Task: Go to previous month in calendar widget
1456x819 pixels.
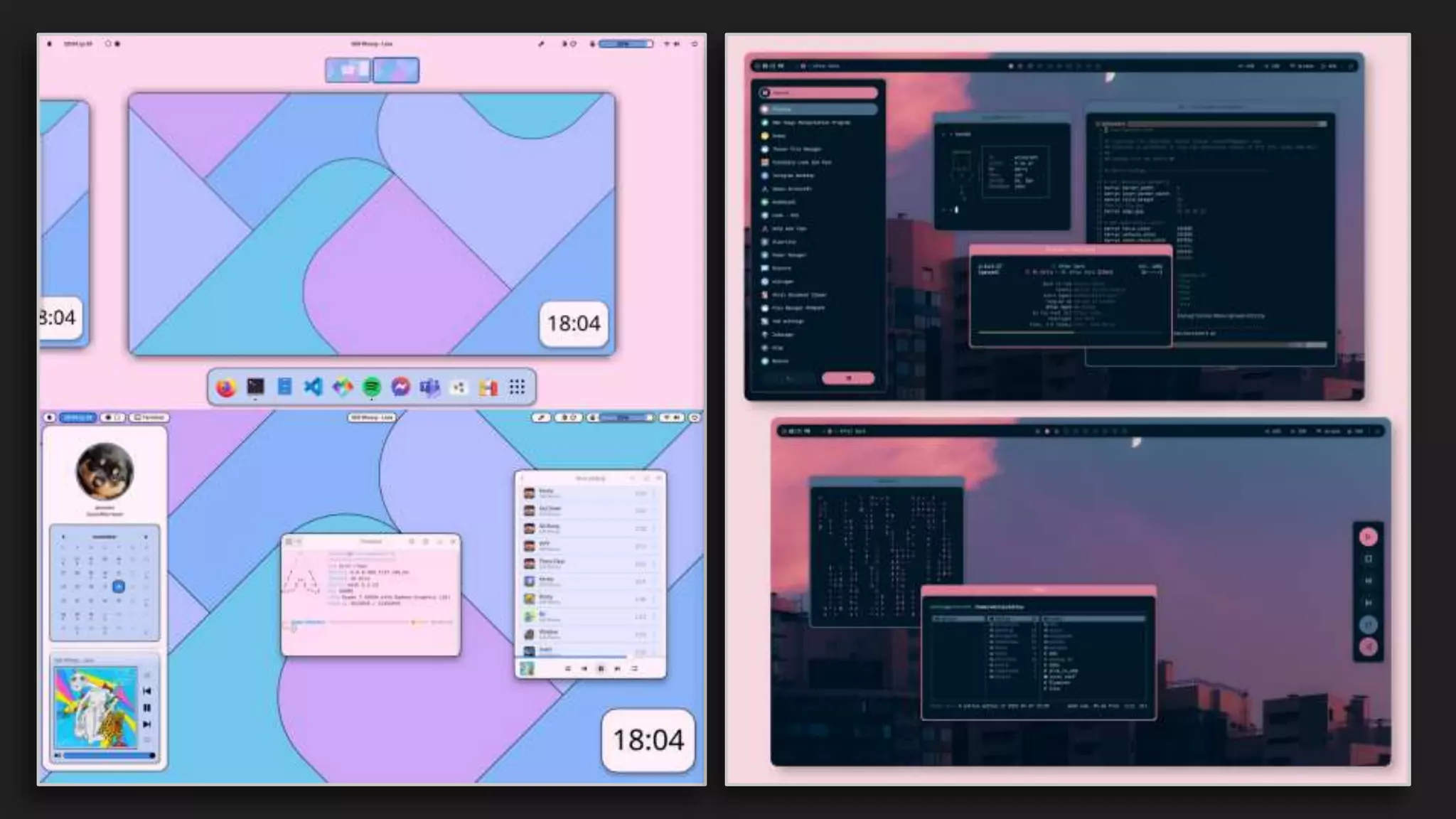Action: point(63,537)
